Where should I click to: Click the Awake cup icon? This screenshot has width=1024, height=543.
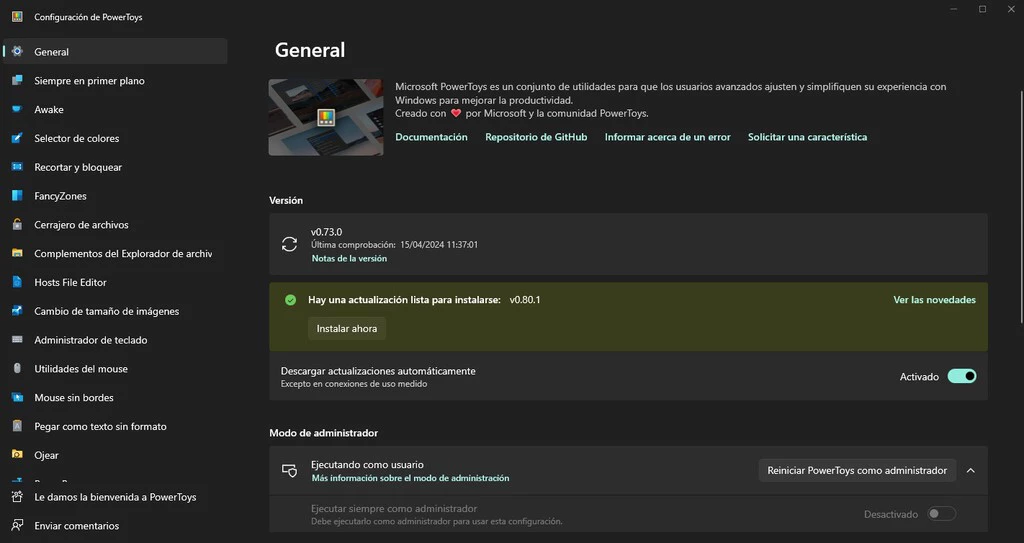[18, 108]
